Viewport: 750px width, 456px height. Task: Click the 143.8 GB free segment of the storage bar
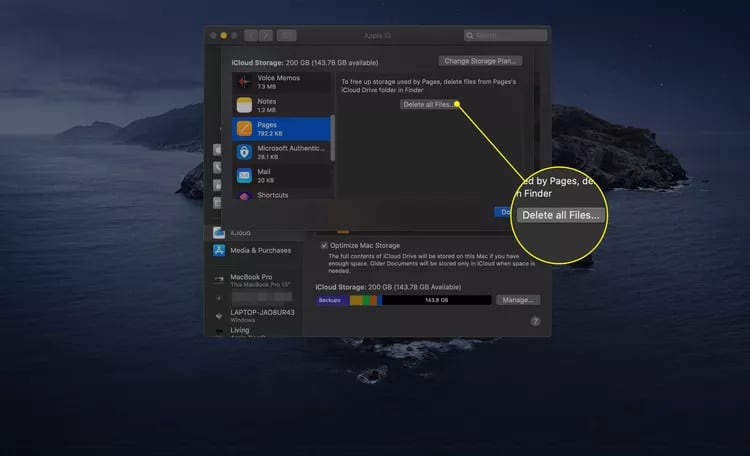click(437, 300)
